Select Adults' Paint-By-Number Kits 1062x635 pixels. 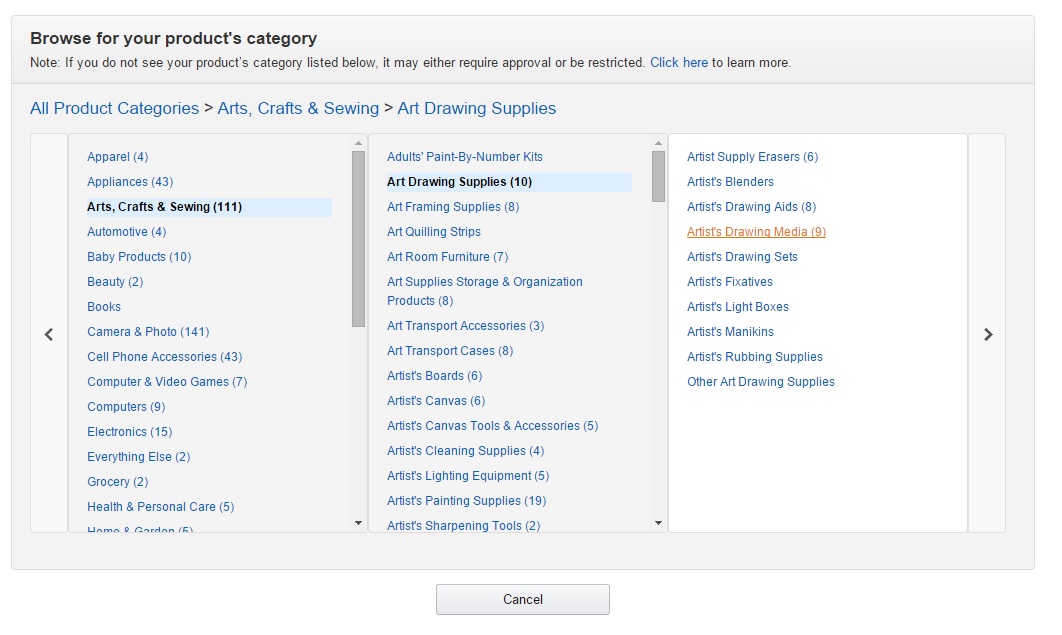[465, 157]
